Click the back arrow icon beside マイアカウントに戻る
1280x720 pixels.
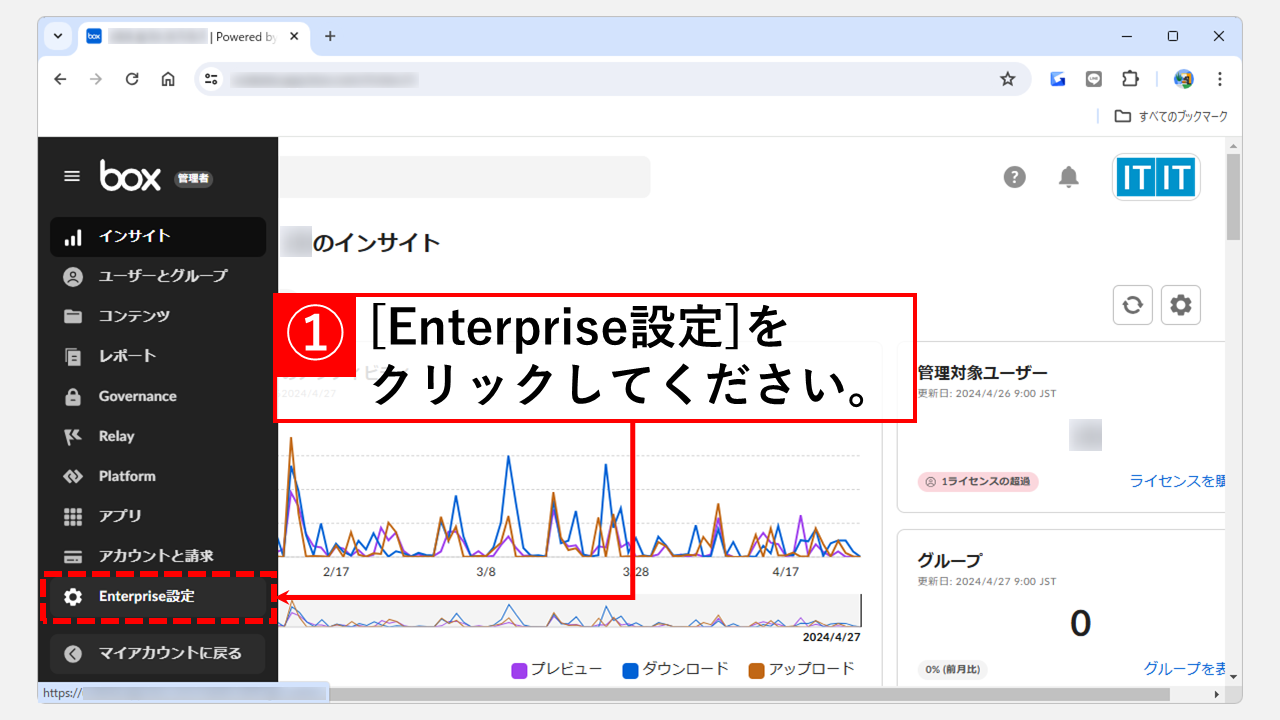tap(73, 654)
